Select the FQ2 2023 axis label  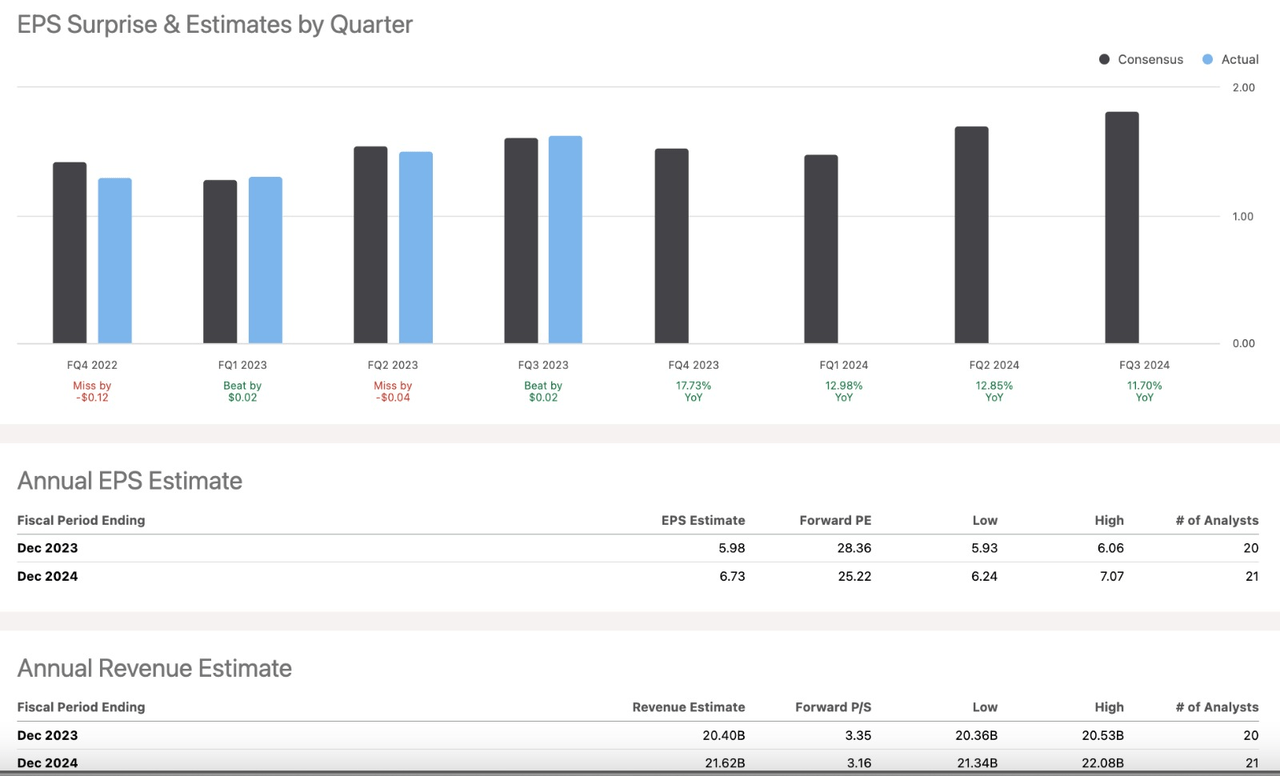point(393,365)
